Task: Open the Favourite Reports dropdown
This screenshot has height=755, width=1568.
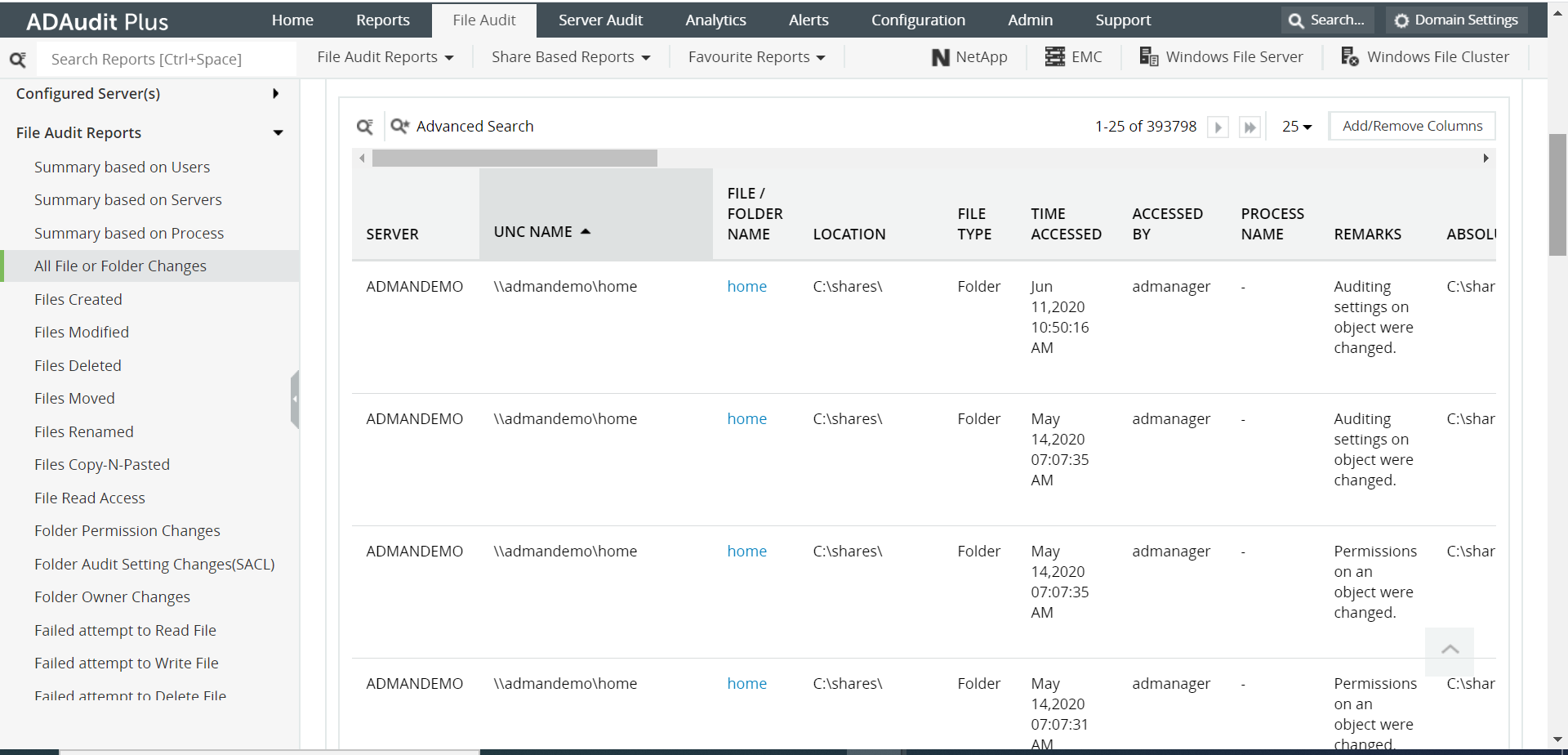Action: point(756,57)
